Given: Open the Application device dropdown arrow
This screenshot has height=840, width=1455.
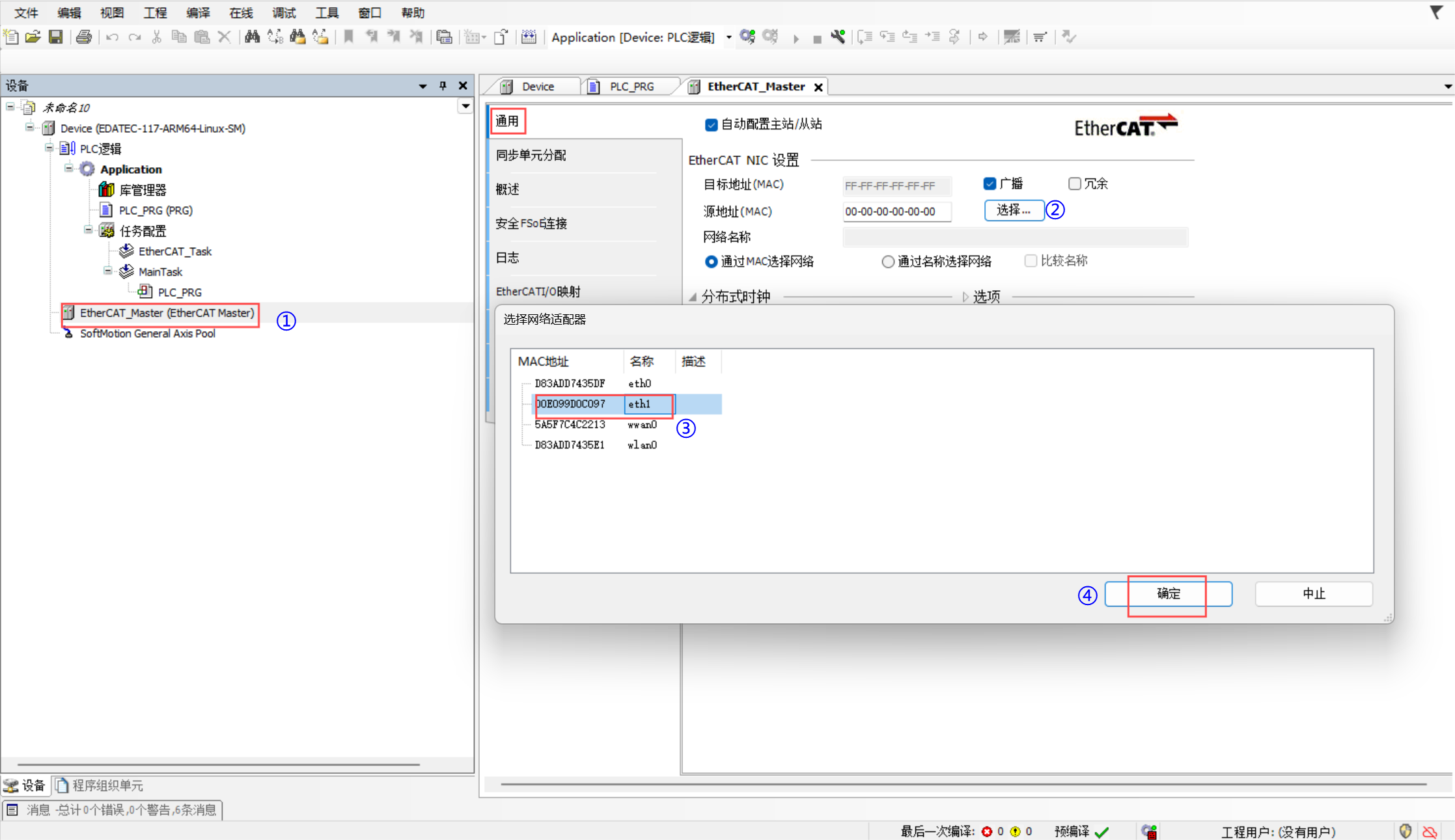Looking at the screenshot, I should [728, 38].
